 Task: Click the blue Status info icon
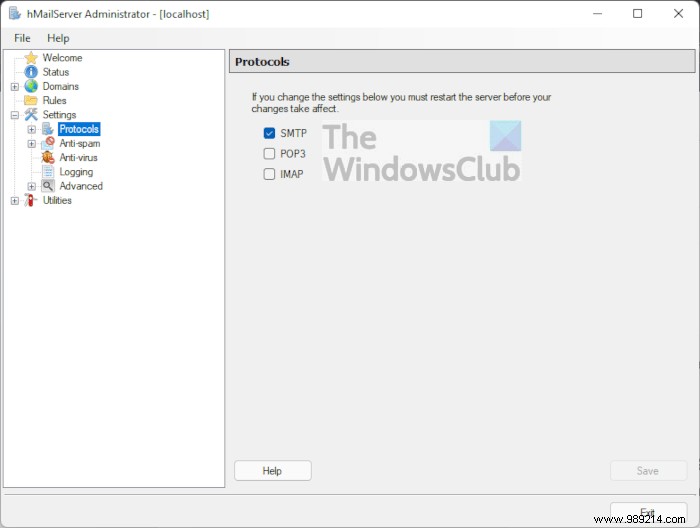[x=31, y=72]
